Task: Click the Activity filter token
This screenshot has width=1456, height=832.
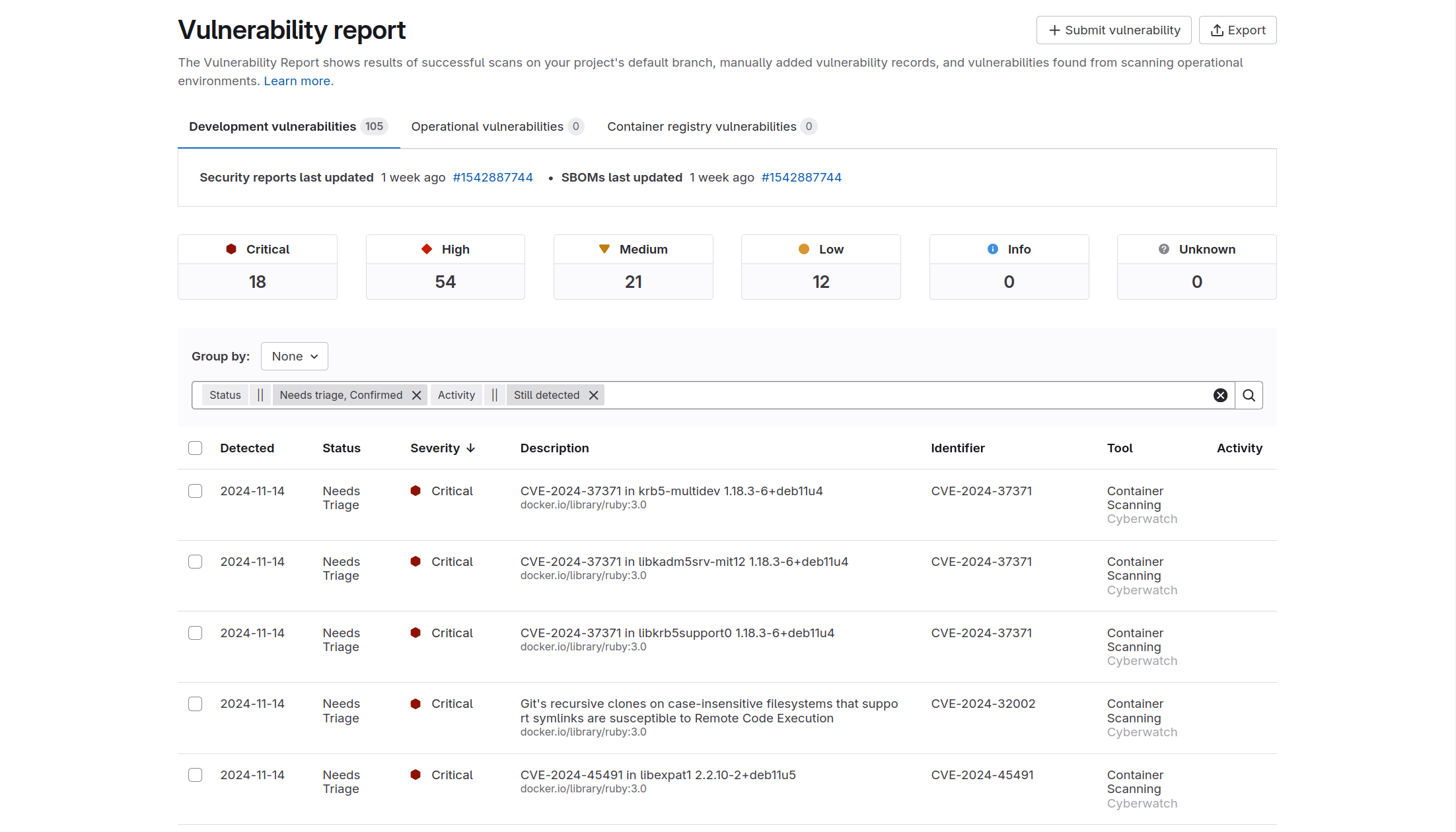Action: 456,396
